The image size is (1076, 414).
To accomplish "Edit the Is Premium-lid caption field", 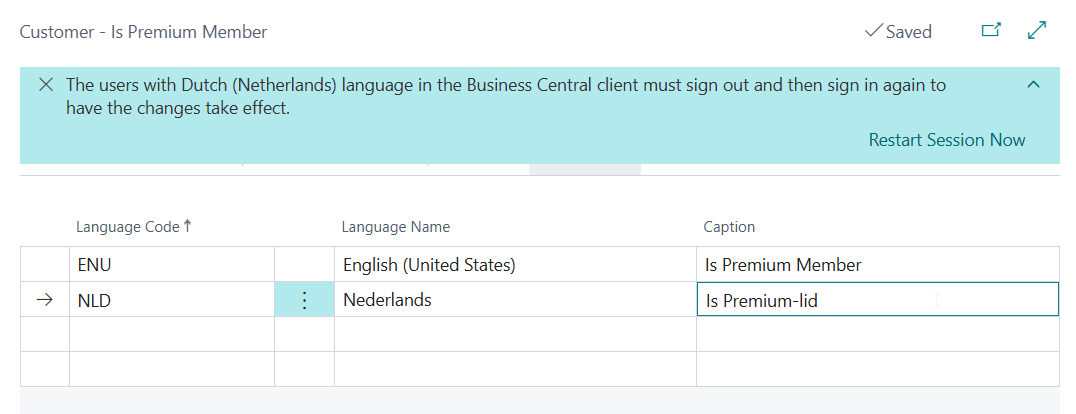I will 876,300.
